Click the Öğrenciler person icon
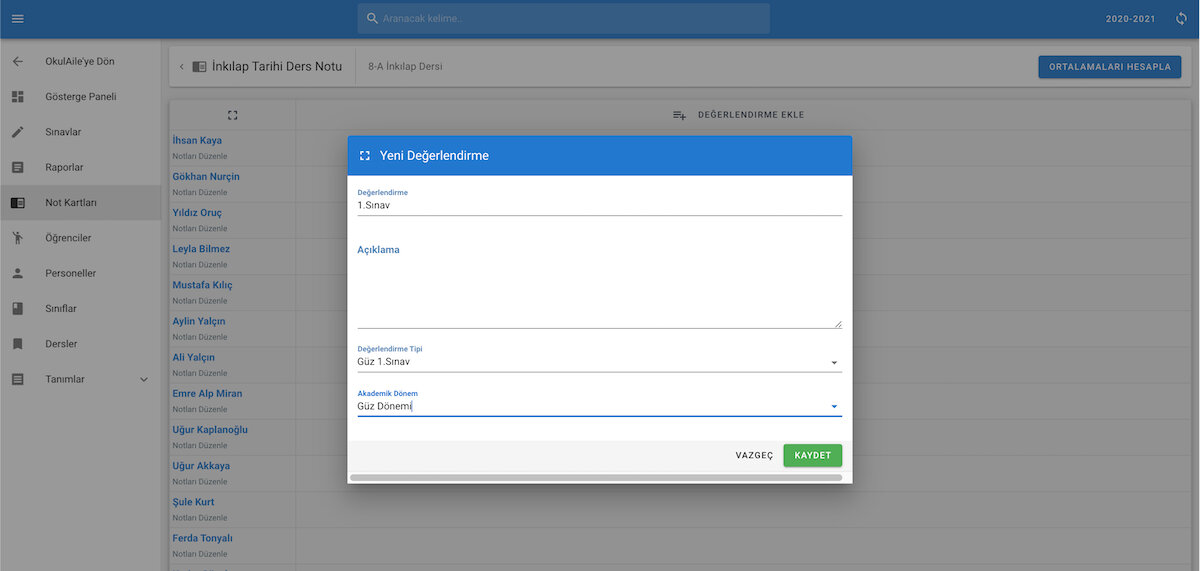The image size is (1200, 571). pos(17,238)
